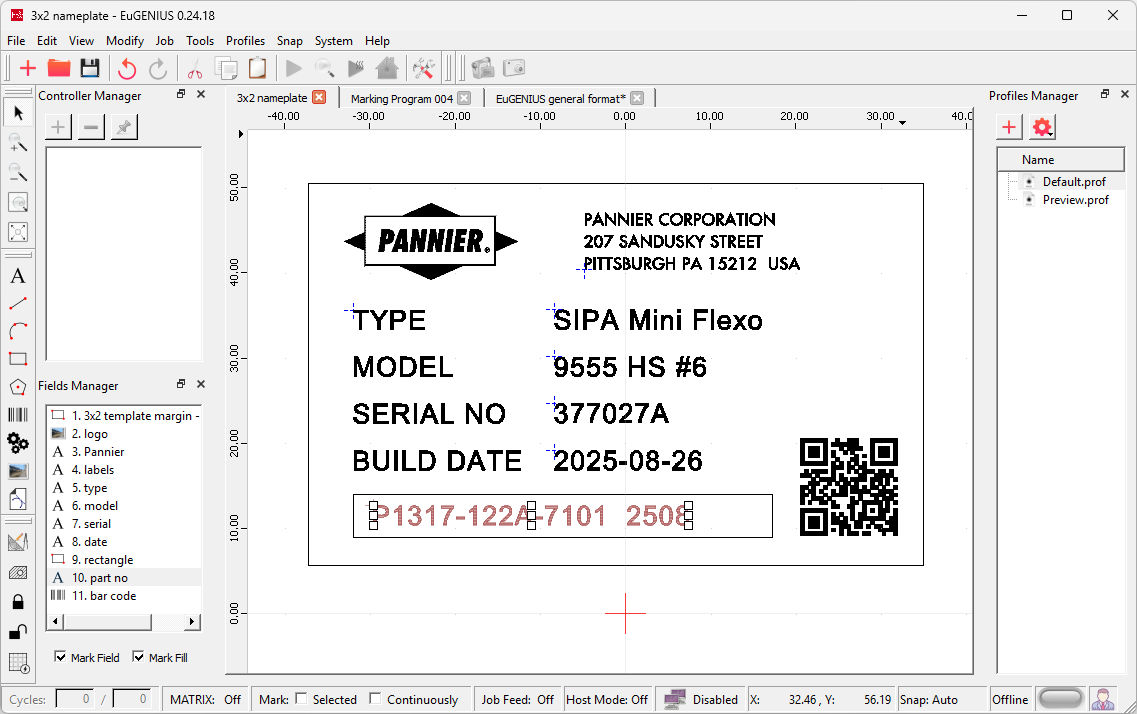Open the Modify menu
Viewport: 1137px width, 714px height.
125,41
